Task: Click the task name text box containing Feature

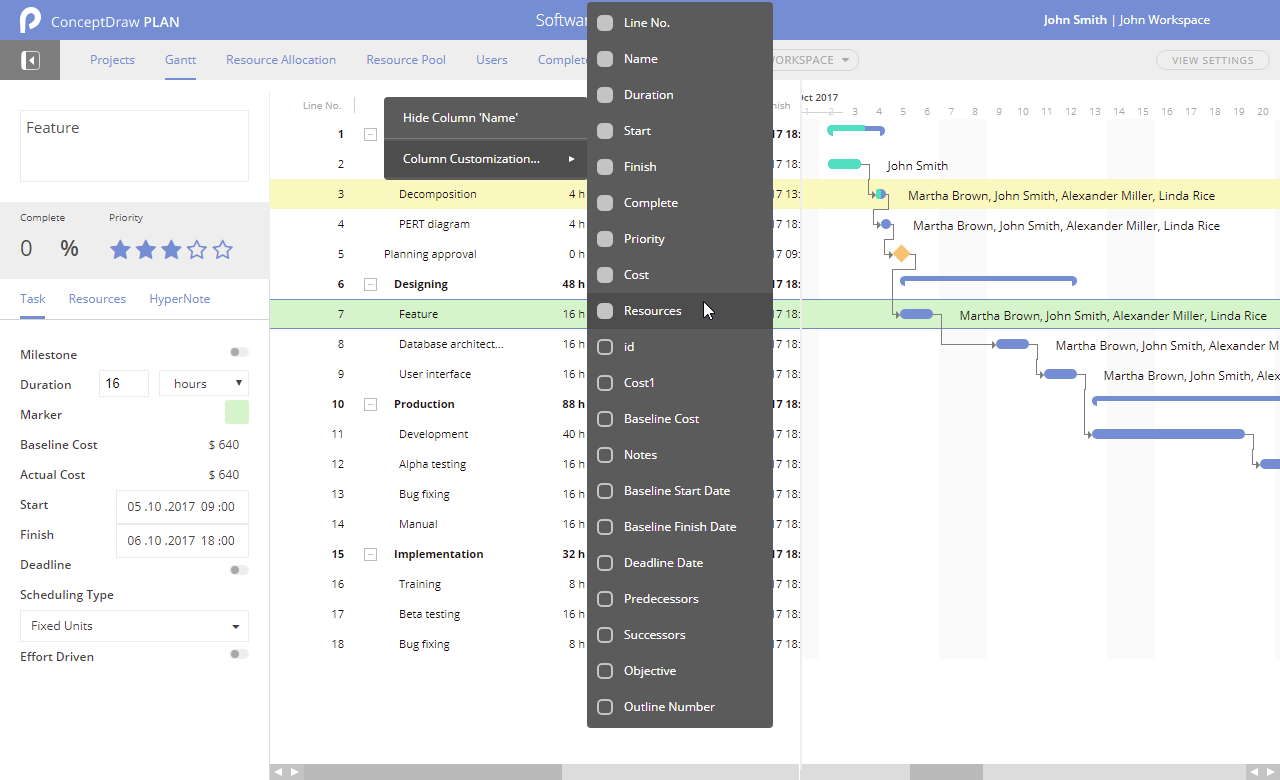Action: point(134,146)
